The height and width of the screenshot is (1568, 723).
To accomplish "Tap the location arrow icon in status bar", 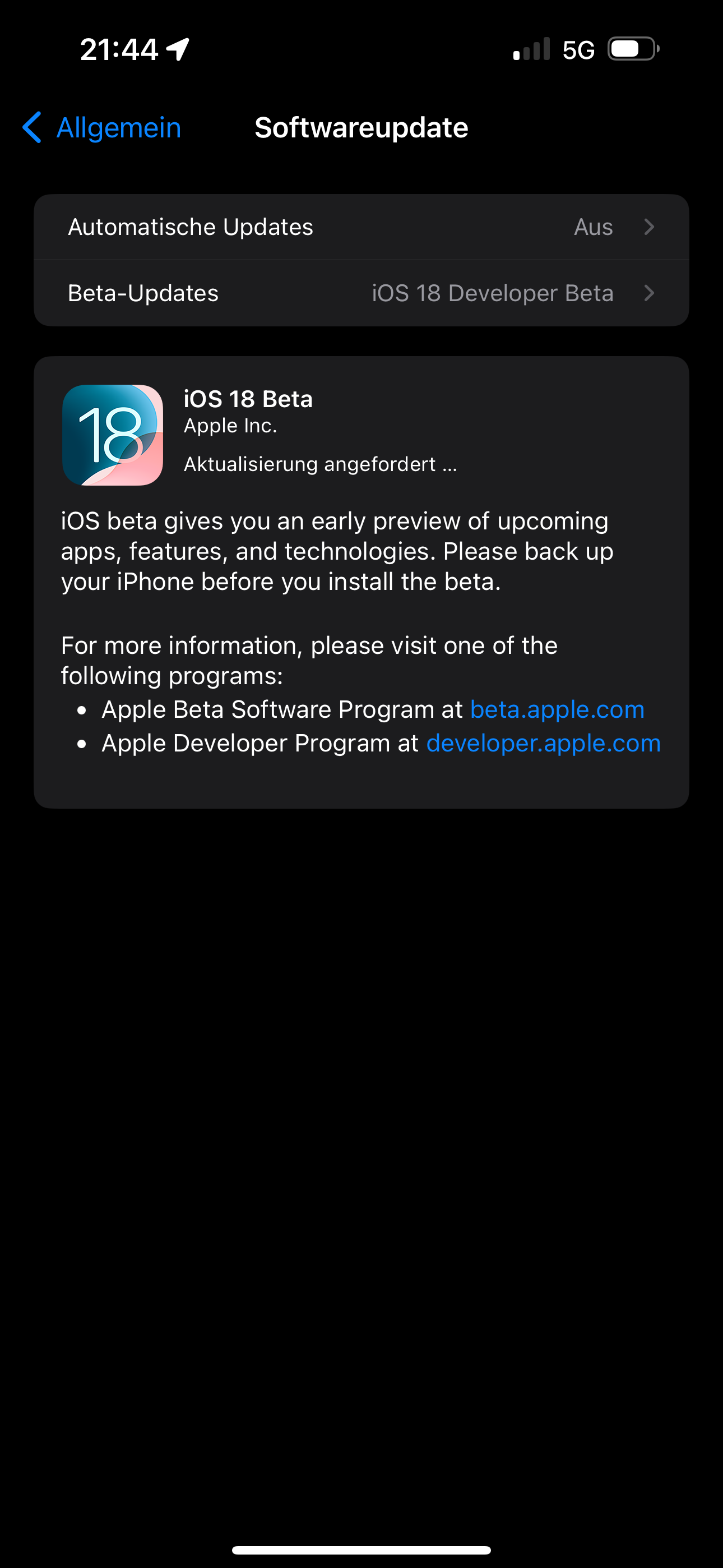I will 178,49.
